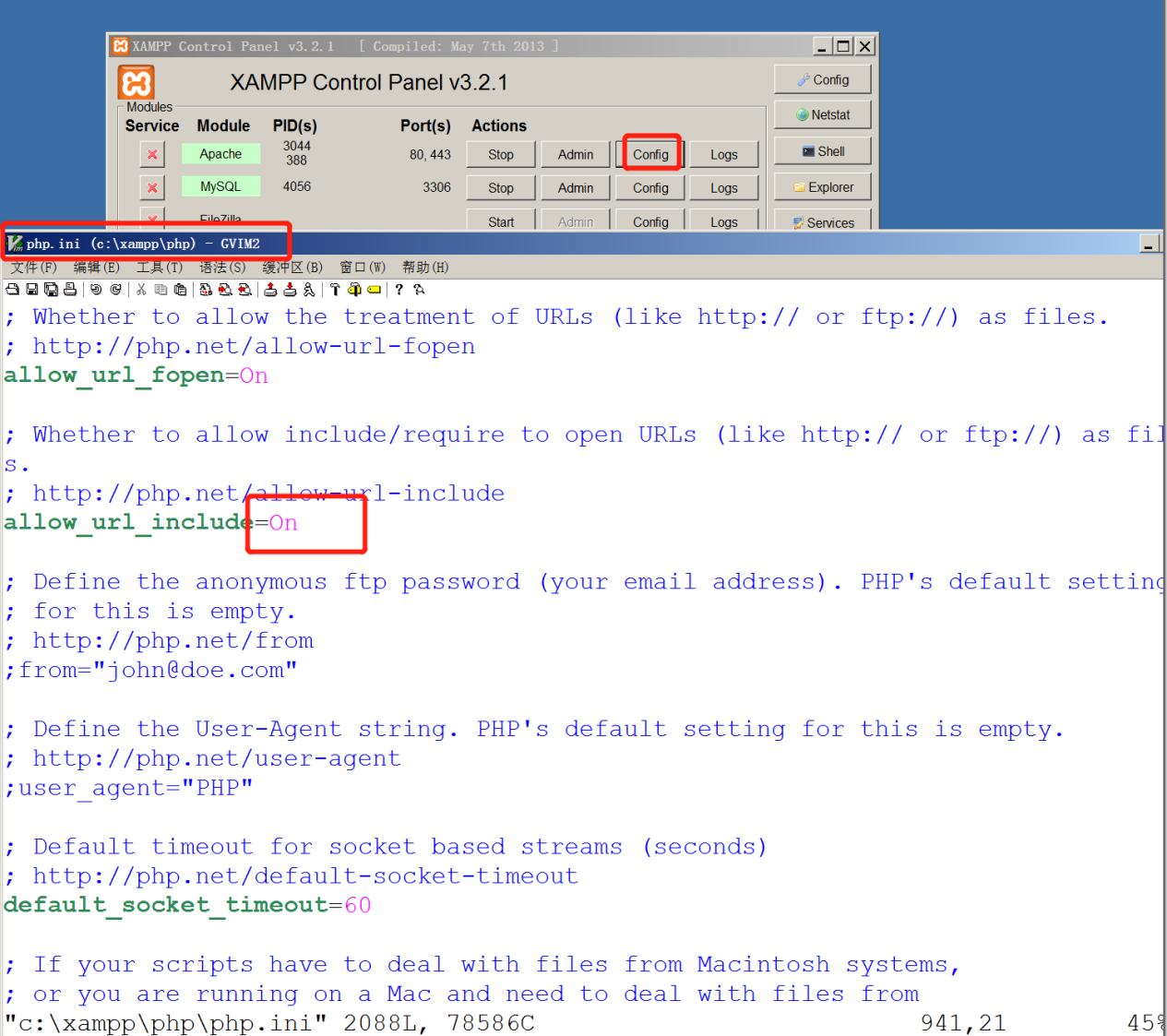Click the Find Next icon
This screenshot has width=1167, height=1036.
pos(225,290)
